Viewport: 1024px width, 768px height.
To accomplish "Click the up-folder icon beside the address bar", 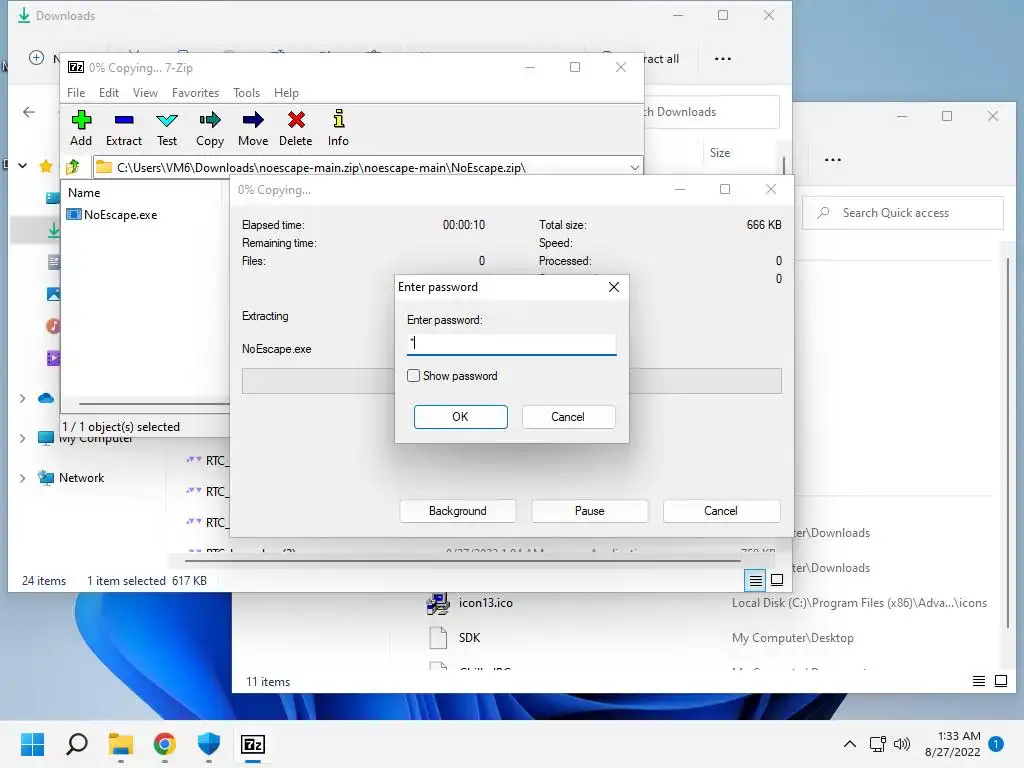I will coord(73,167).
